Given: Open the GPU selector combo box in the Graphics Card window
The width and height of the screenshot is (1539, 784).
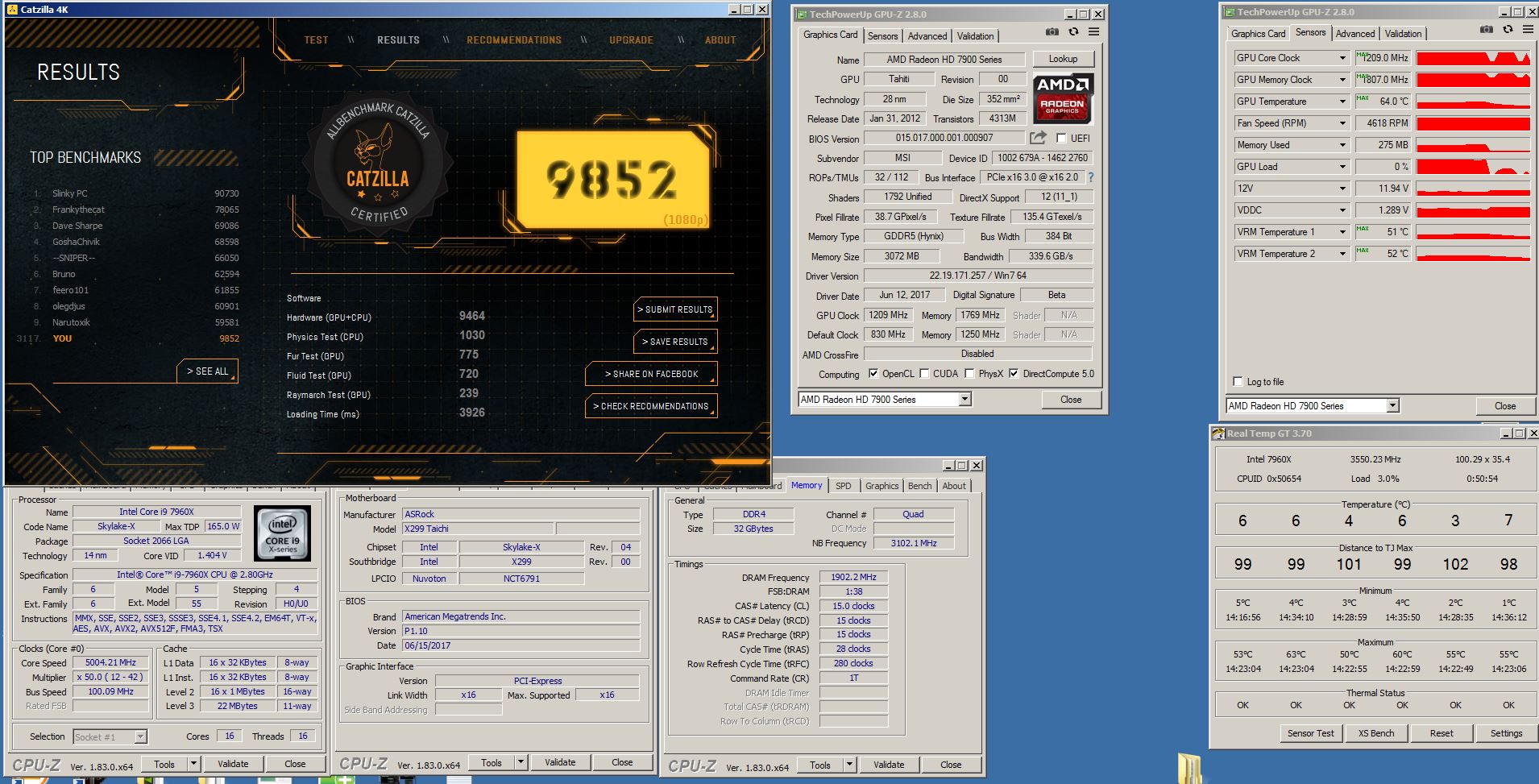Looking at the screenshot, I should click(x=885, y=400).
